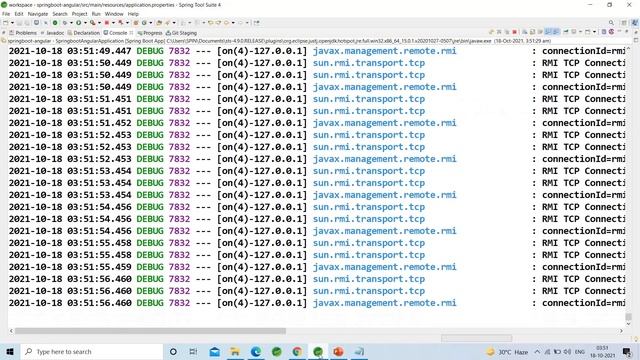The image size is (640, 360).
Task: Open PowerPoint from taskbar
Action: [338, 351]
